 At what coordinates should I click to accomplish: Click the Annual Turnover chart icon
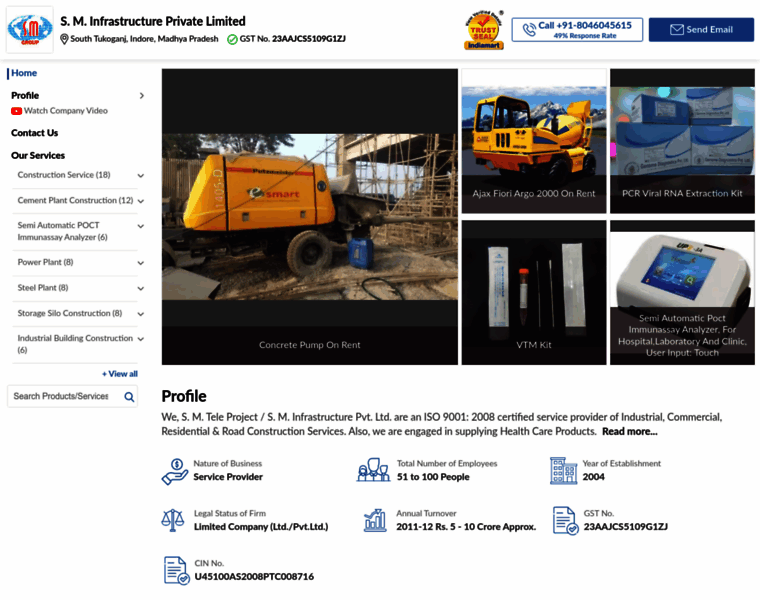pos(375,521)
